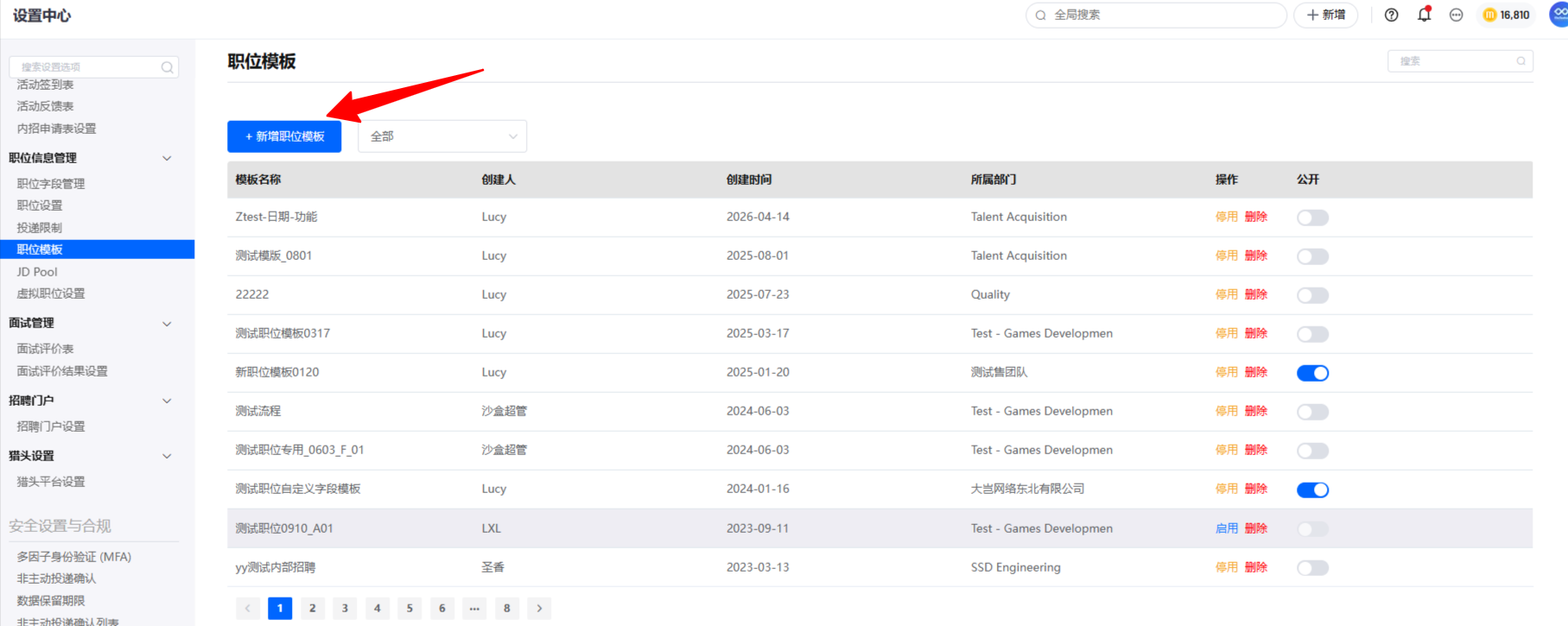The width and height of the screenshot is (1568, 626).
Task: Select 职位模板 in the sidebar
Action: 97,250
